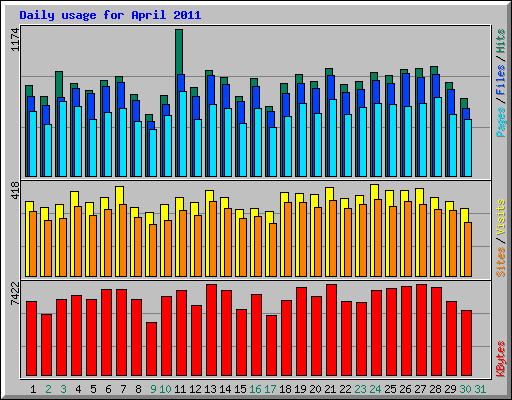This screenshot has height=400, width=512.
Task: Click day label 28 on x-axis
Action: click(x=435, y=389)
